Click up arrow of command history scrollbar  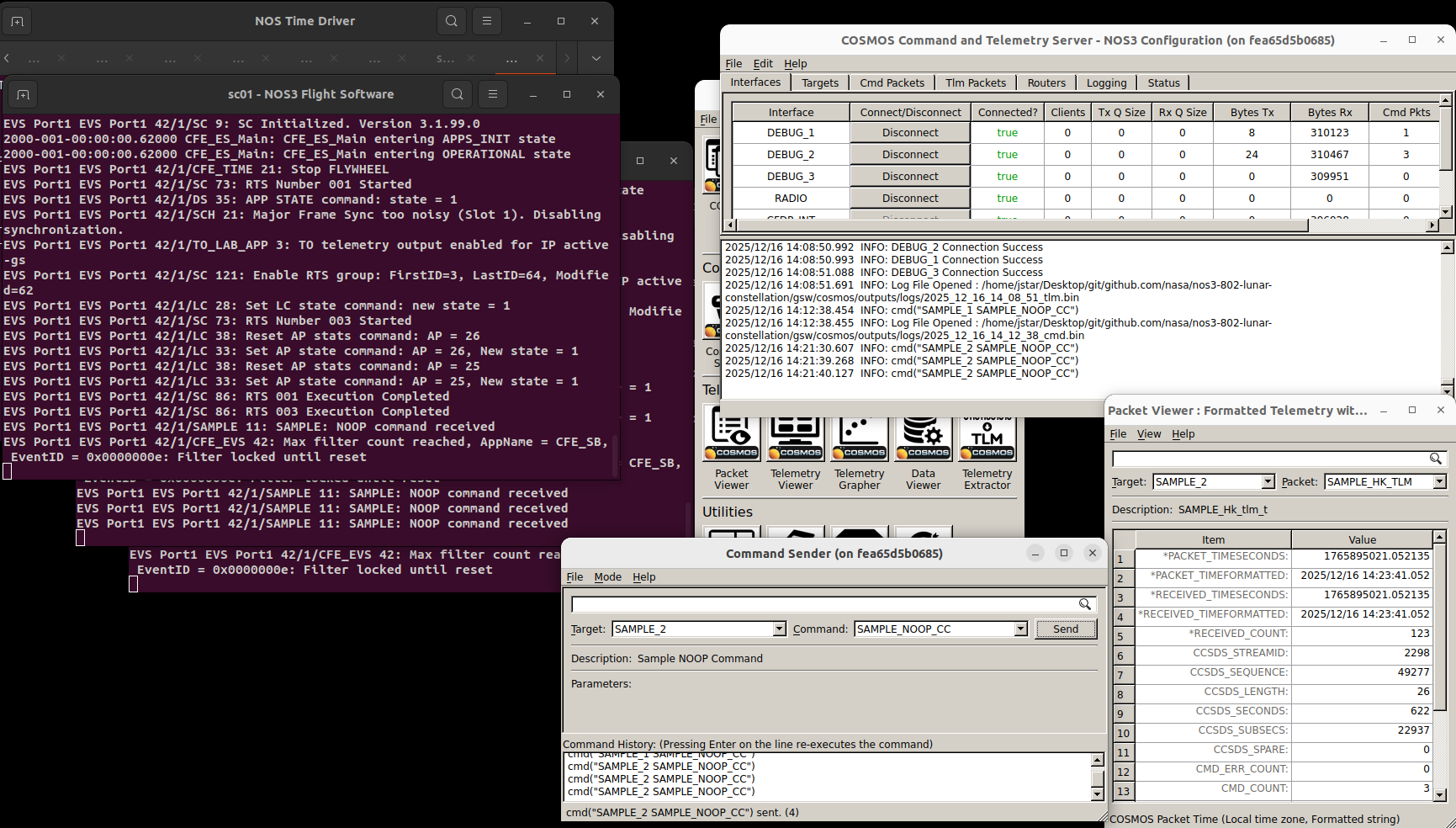[x=1097, y=760]
